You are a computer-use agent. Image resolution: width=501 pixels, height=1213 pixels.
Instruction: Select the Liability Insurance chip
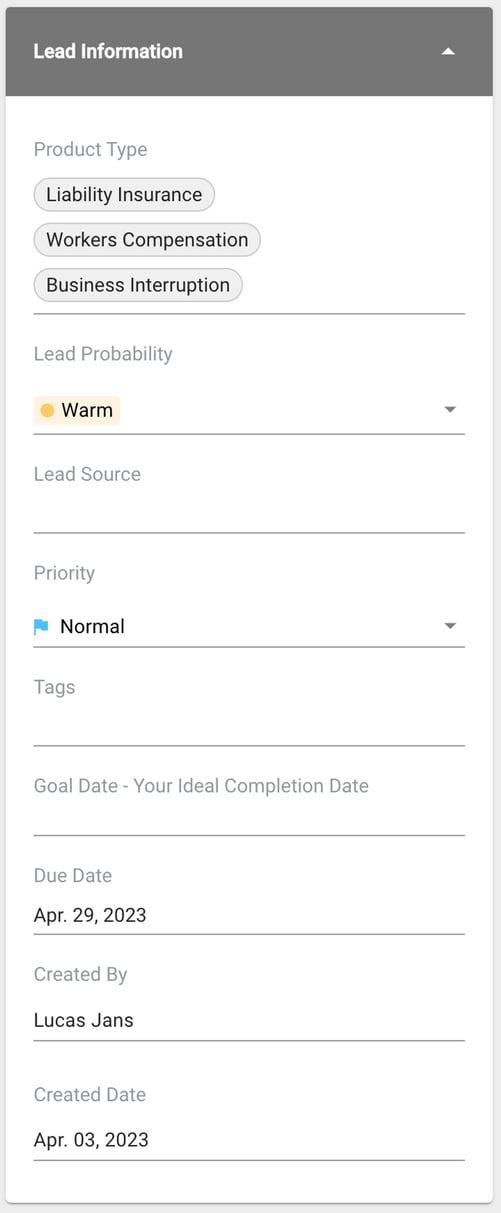point(124,194)
